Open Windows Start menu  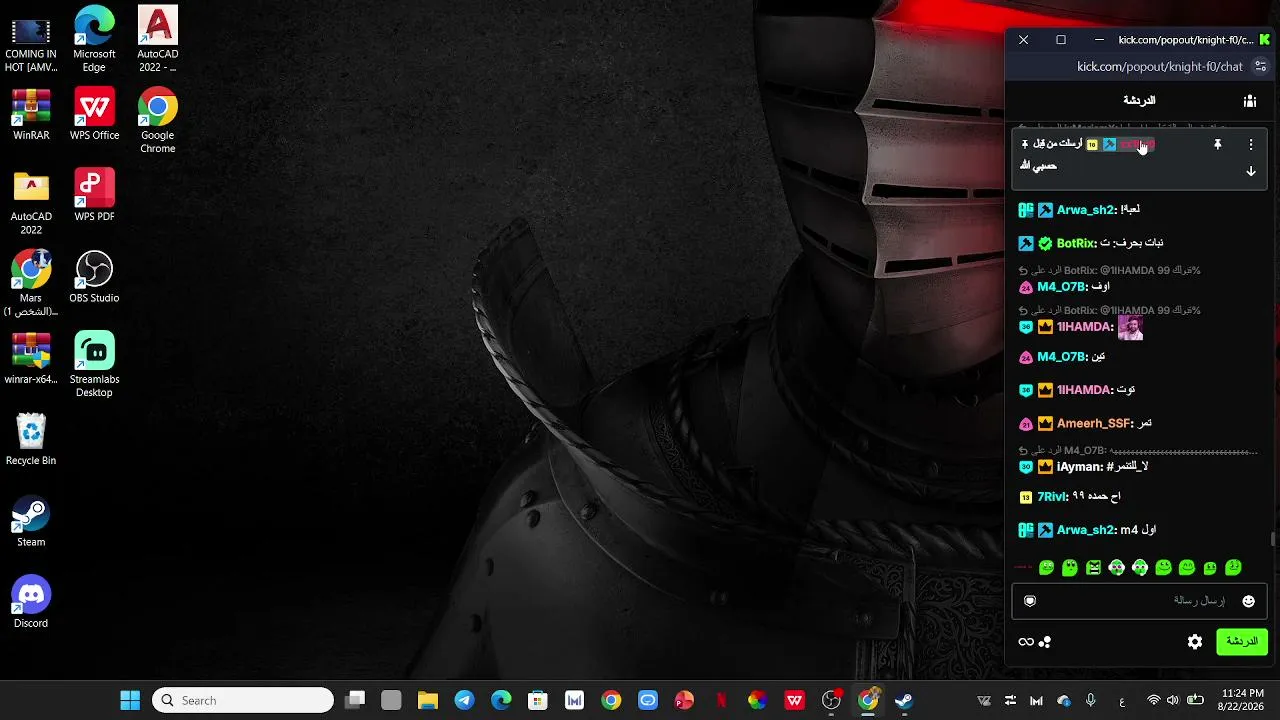(130, 700)
